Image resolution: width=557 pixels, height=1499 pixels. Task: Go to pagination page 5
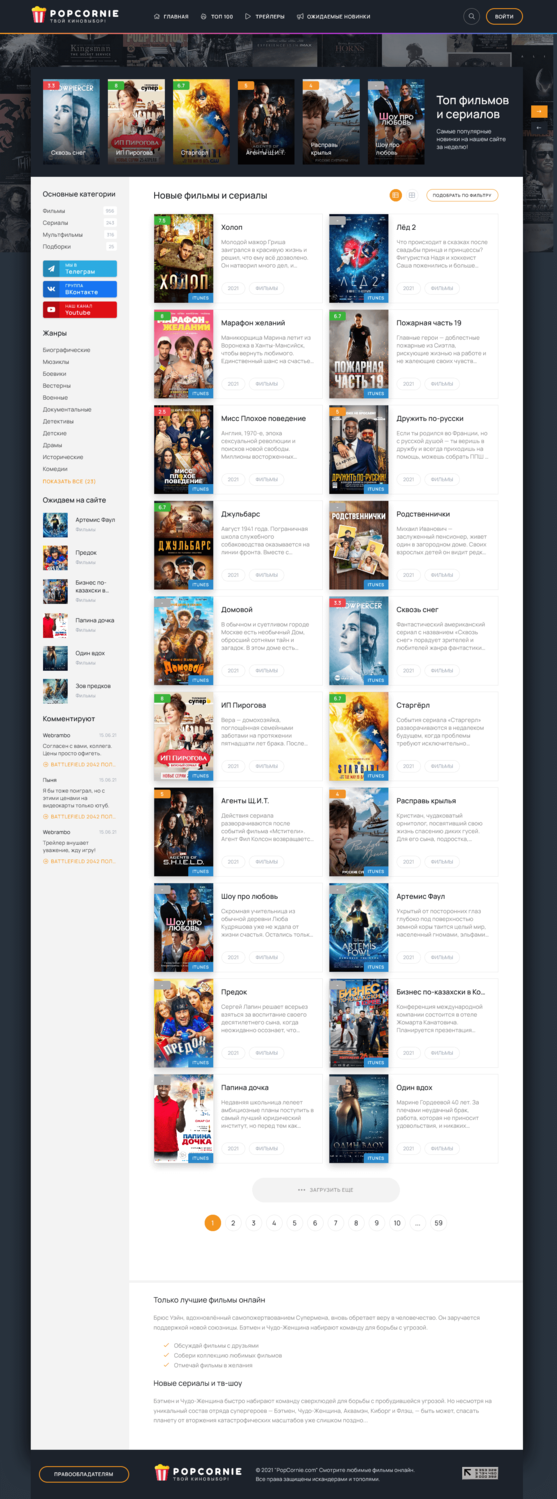[294, 1223]
